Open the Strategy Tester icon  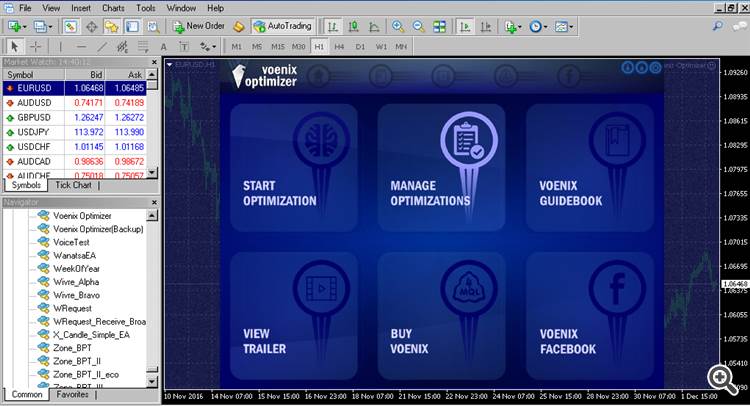(153, 26)
